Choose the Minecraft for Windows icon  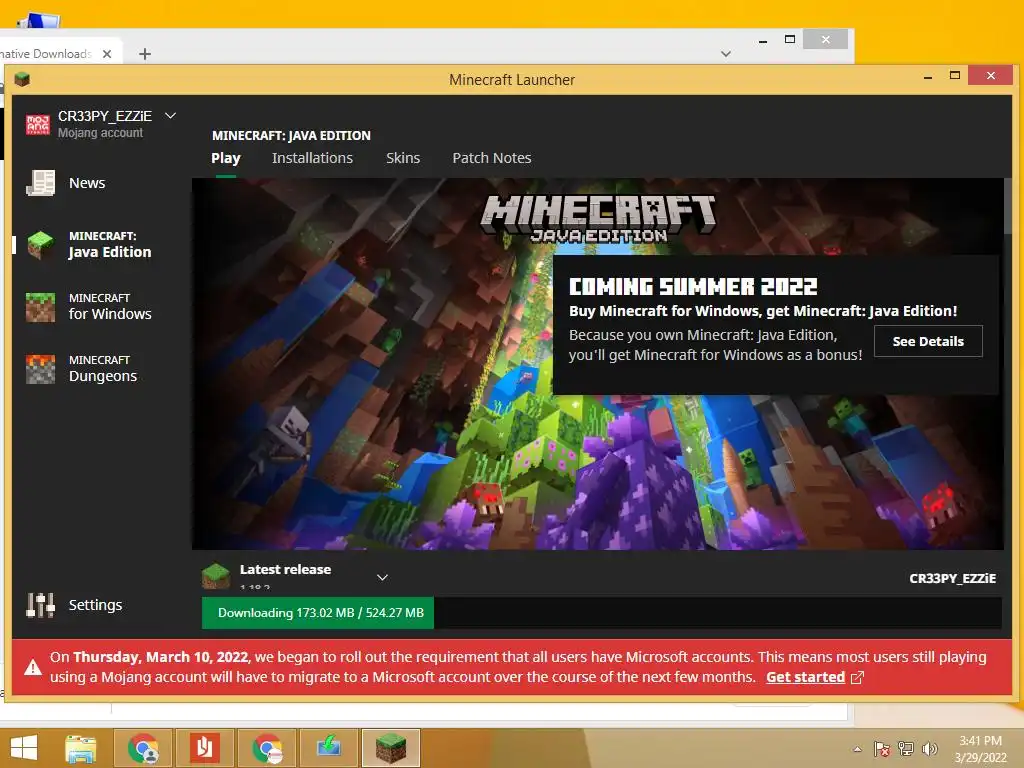coord(40,307)
